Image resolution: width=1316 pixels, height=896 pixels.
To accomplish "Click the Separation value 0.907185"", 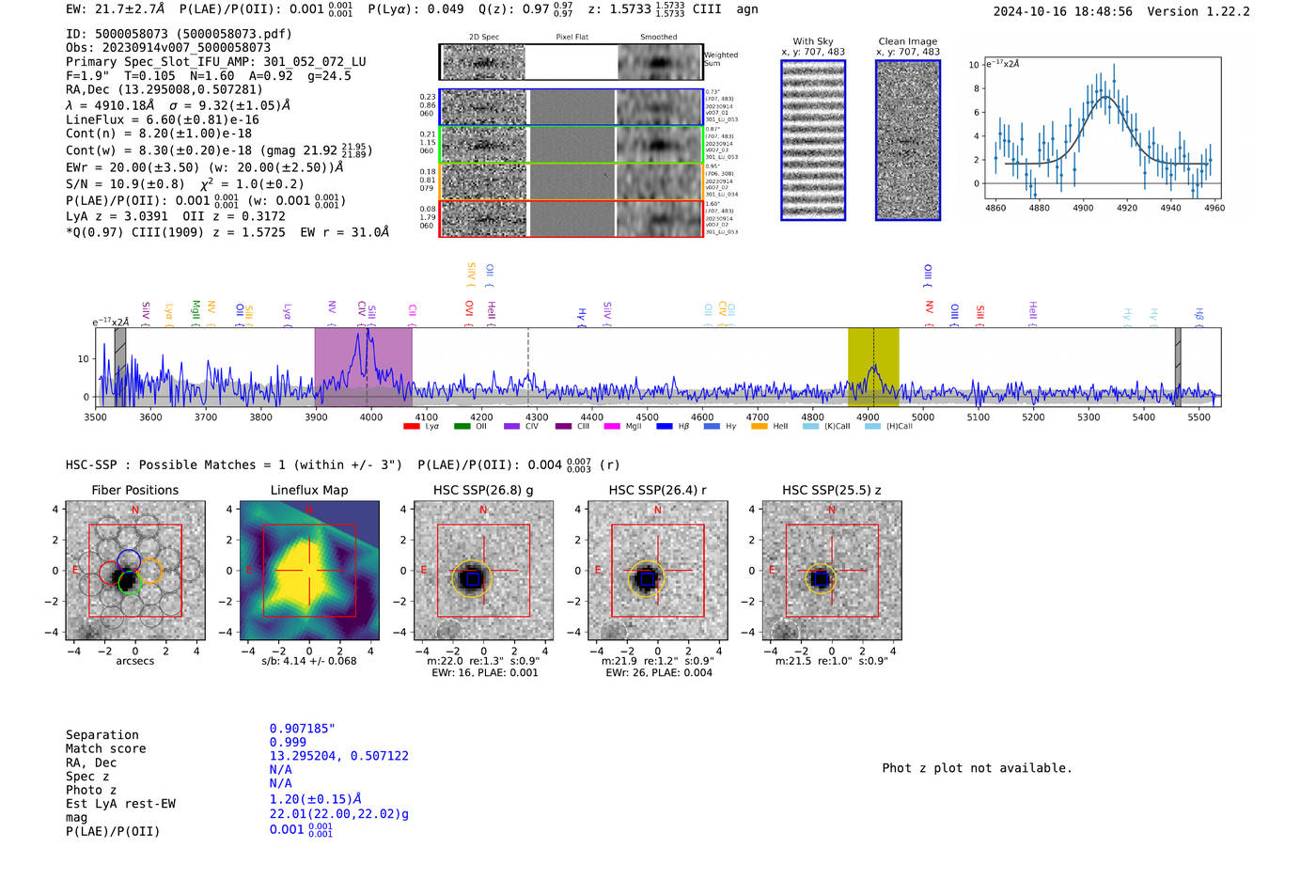I will pos(303,729).
